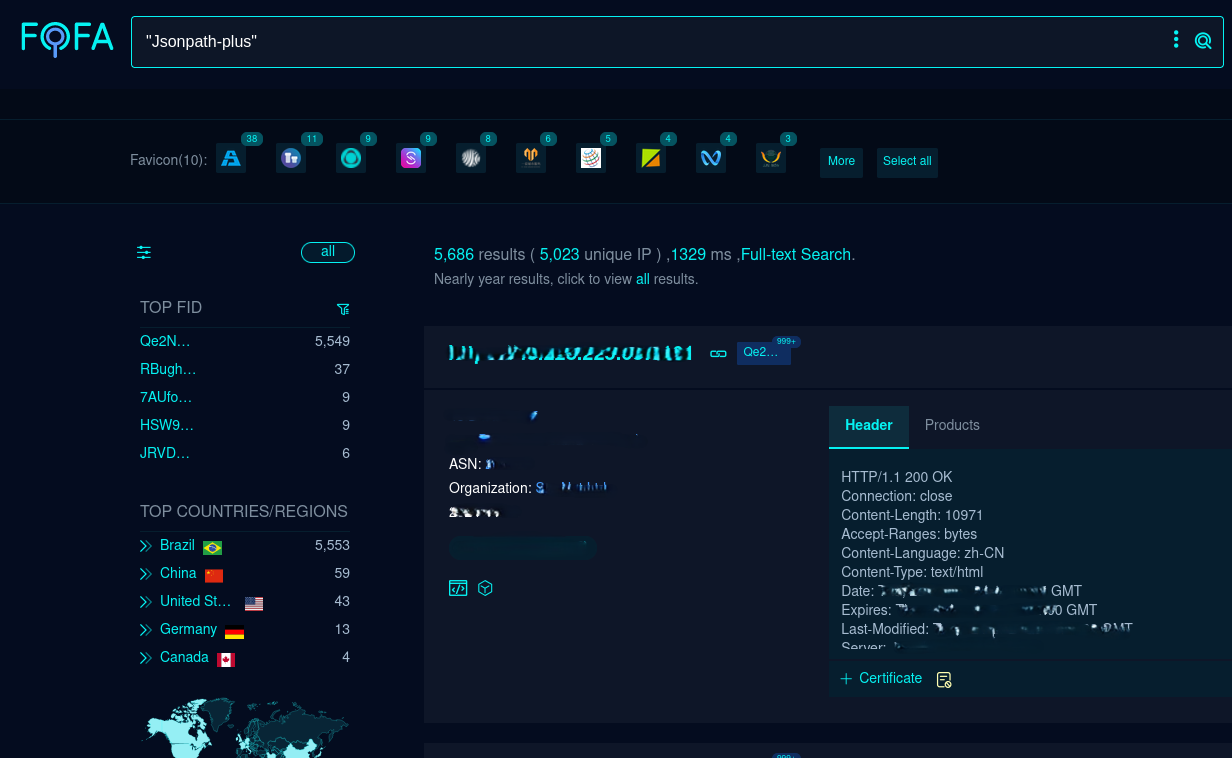The image size is (1232, 758).
Task: Click into the search query field
Action: point(650,42)
